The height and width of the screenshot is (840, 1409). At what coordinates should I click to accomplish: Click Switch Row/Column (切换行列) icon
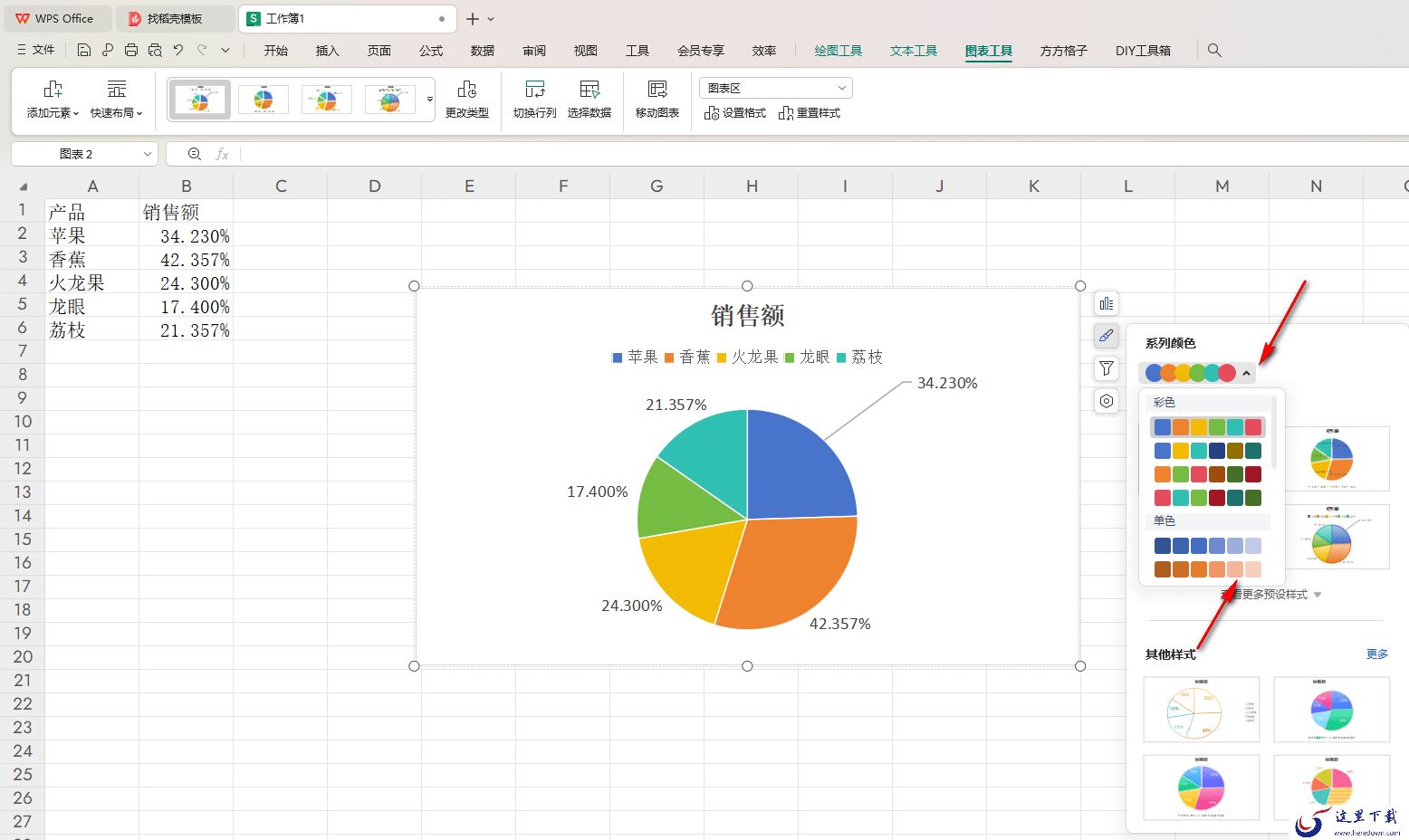tap(535, 89)
